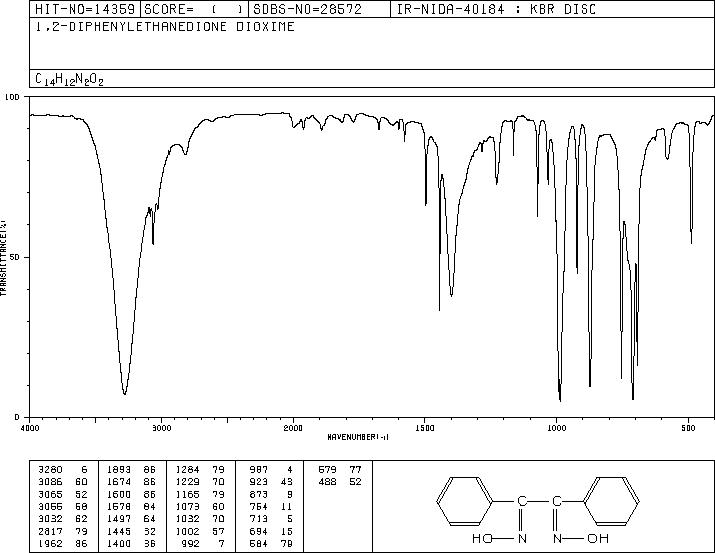
Task: Click peak table value 1073
Action: (x=187, y=506)
